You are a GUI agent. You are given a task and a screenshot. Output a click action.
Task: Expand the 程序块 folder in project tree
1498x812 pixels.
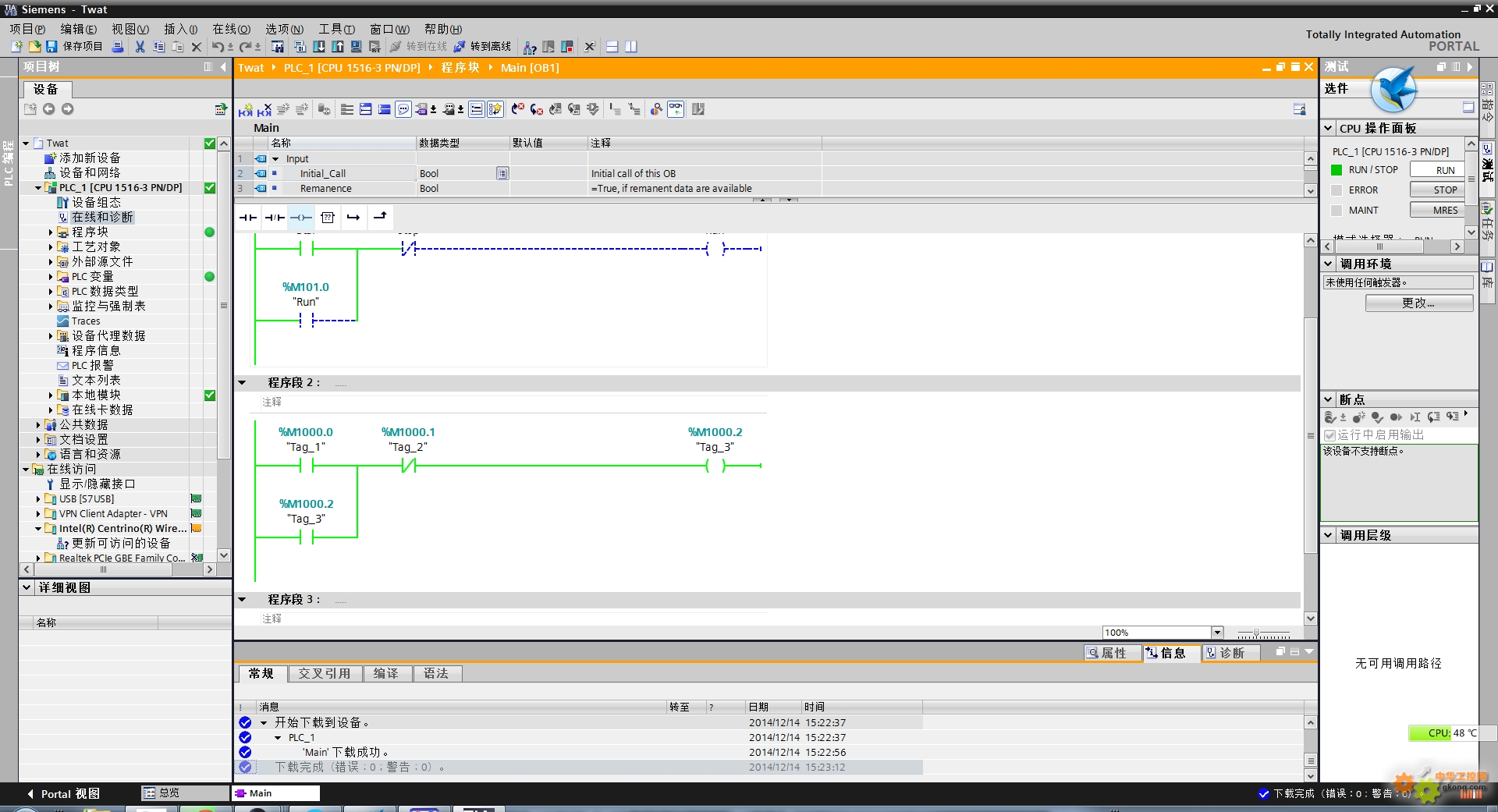(x=51, y=232)
